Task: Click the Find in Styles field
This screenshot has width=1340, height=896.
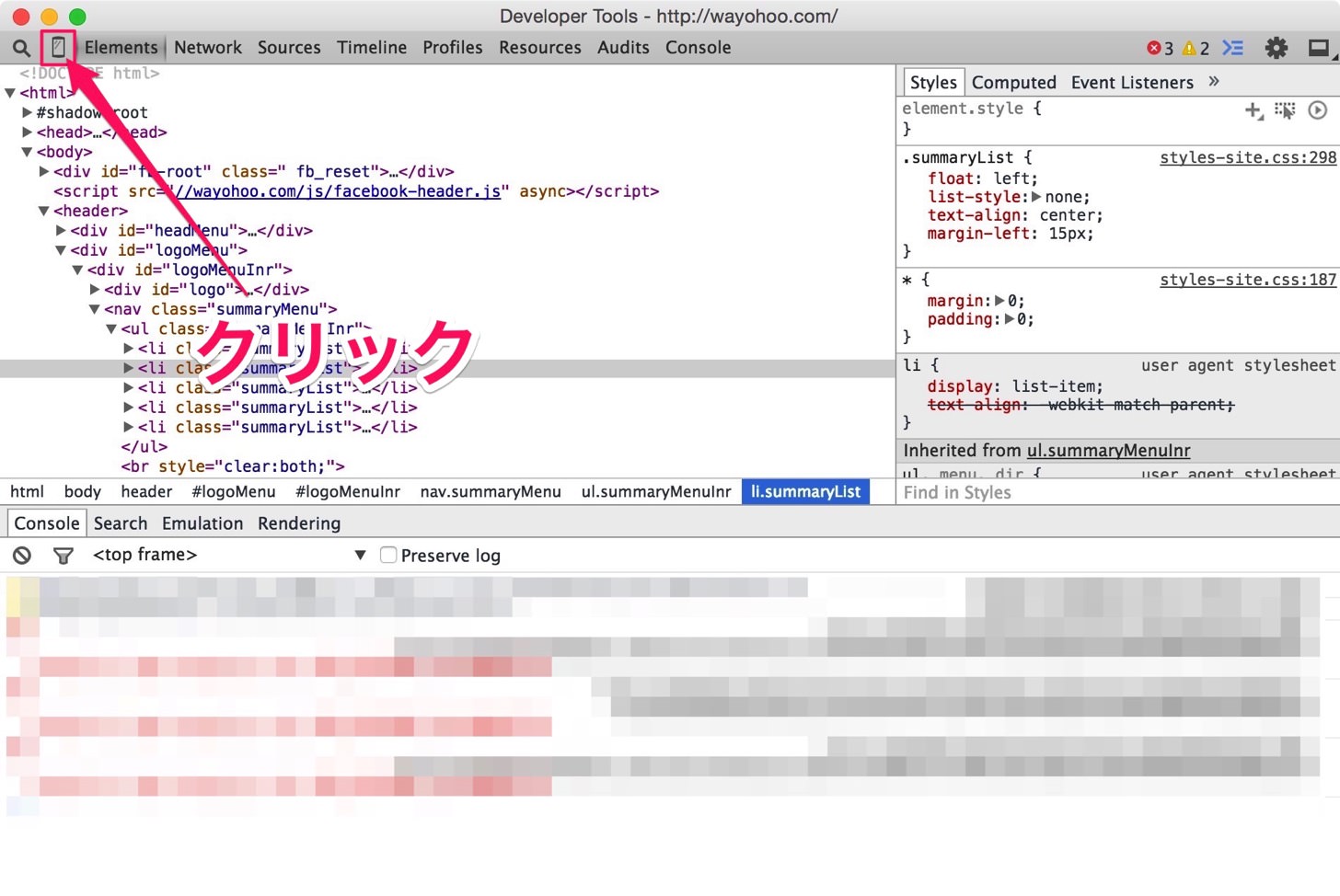Action: (1118, 492)
